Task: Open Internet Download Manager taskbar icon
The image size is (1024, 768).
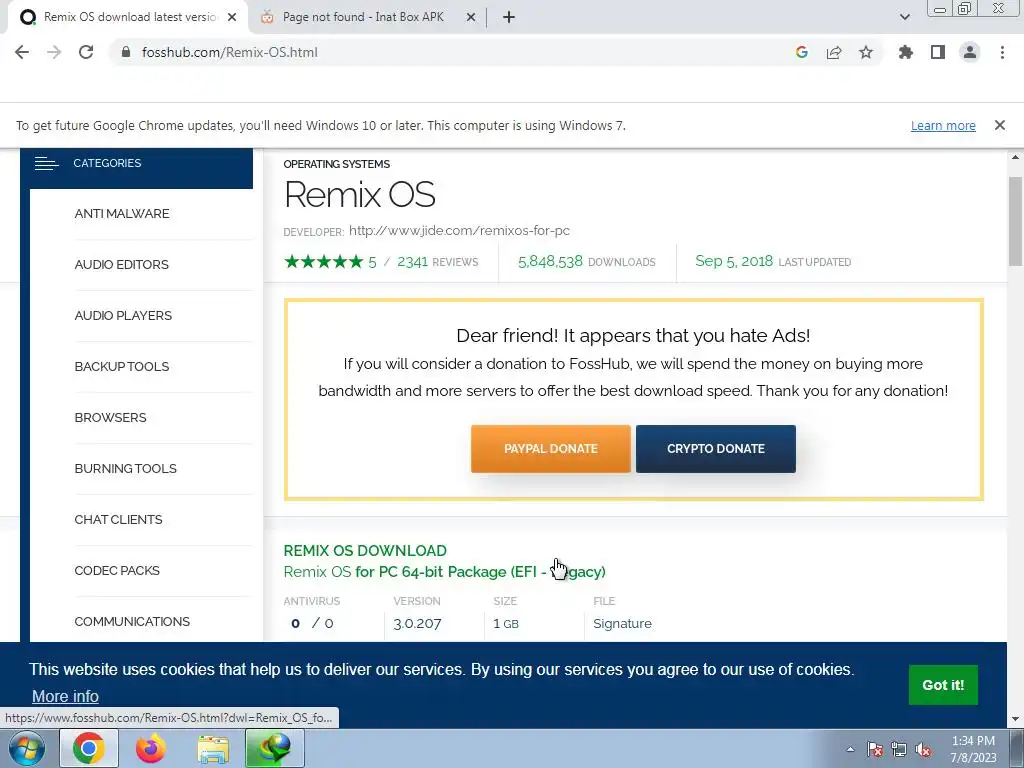Action: [274, 748]
